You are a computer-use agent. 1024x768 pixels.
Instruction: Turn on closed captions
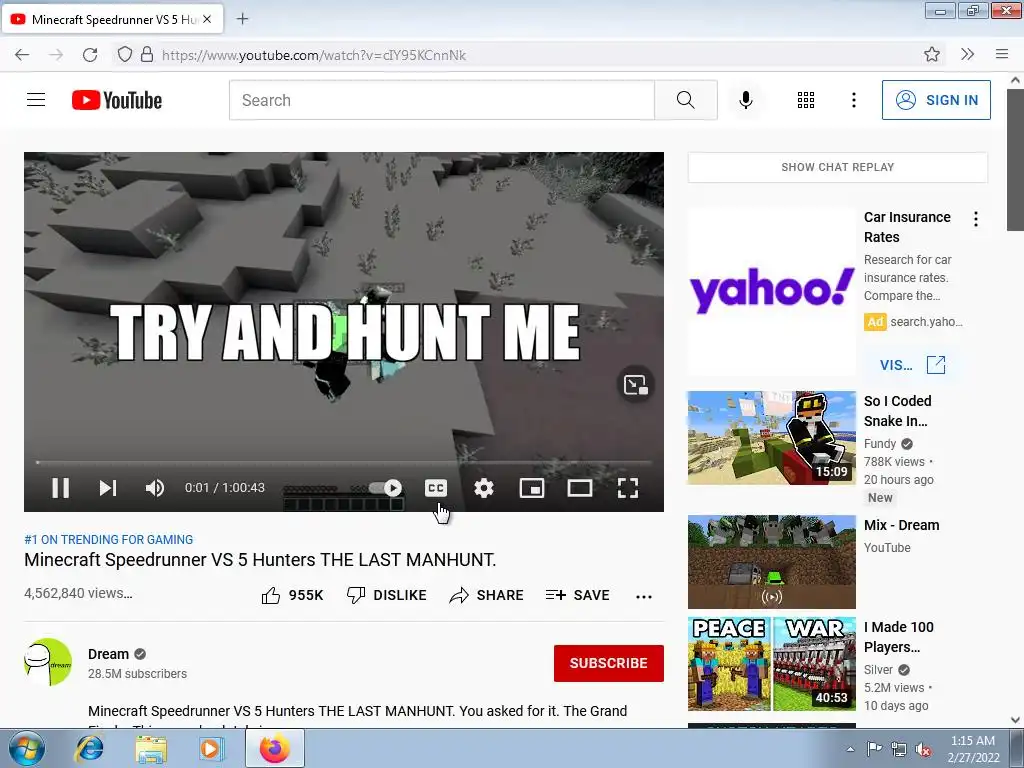tap(436, 488)
